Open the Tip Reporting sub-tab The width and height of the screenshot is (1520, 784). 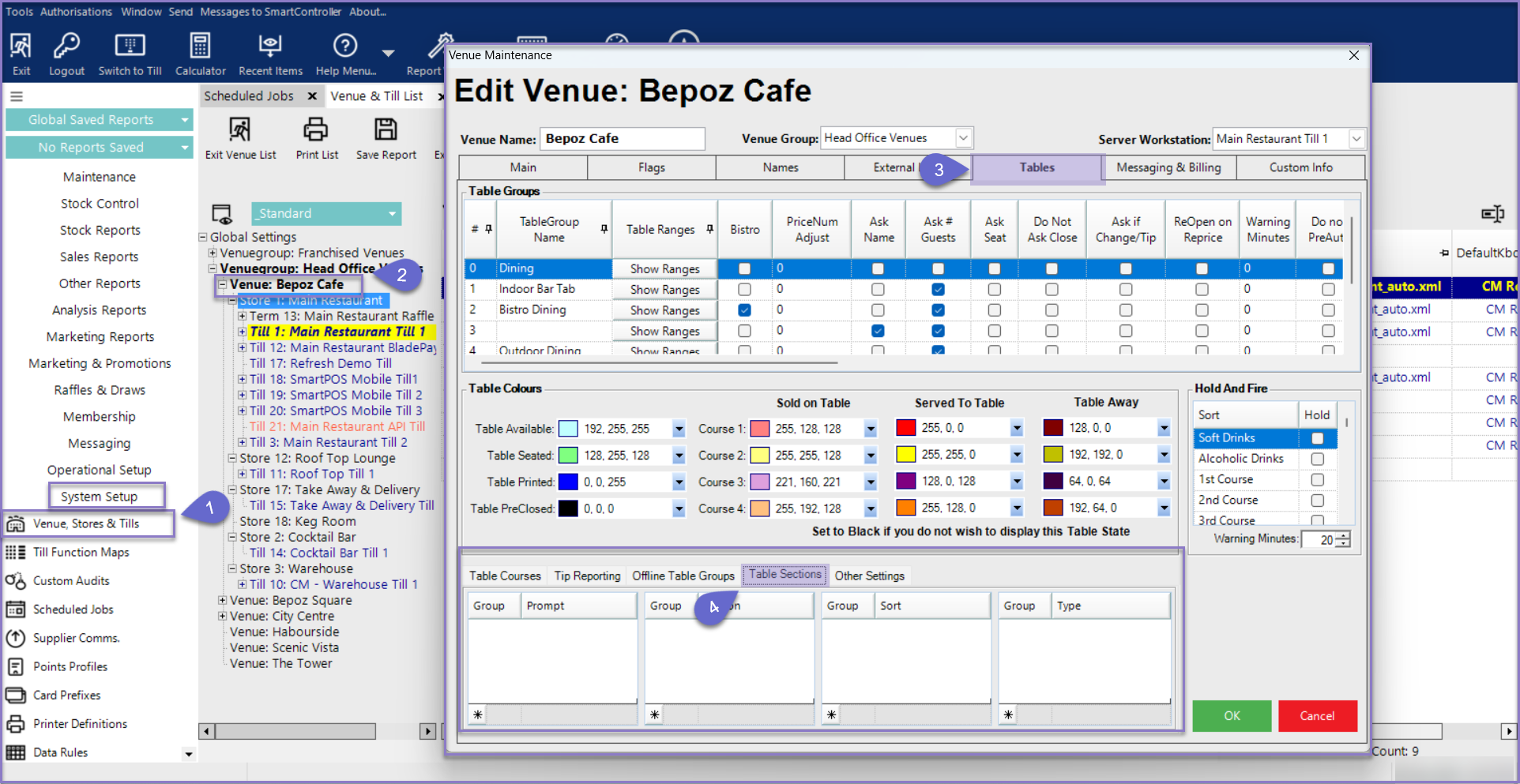pos(587,576)
